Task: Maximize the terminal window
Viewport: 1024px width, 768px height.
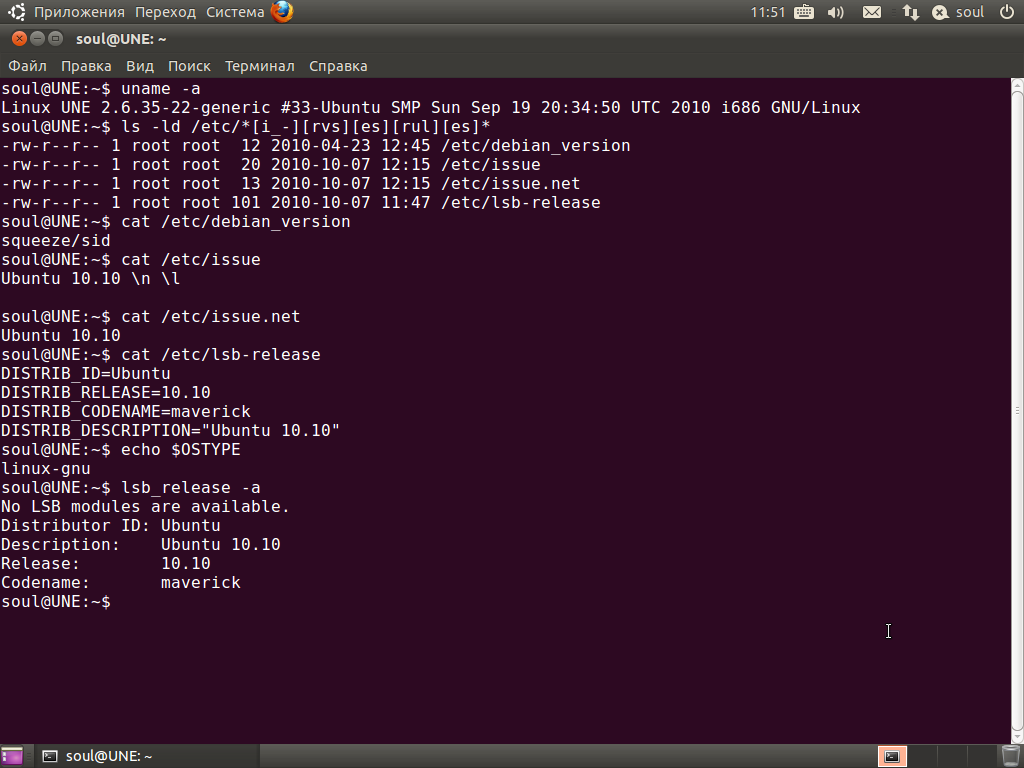Action: [56, 39]
